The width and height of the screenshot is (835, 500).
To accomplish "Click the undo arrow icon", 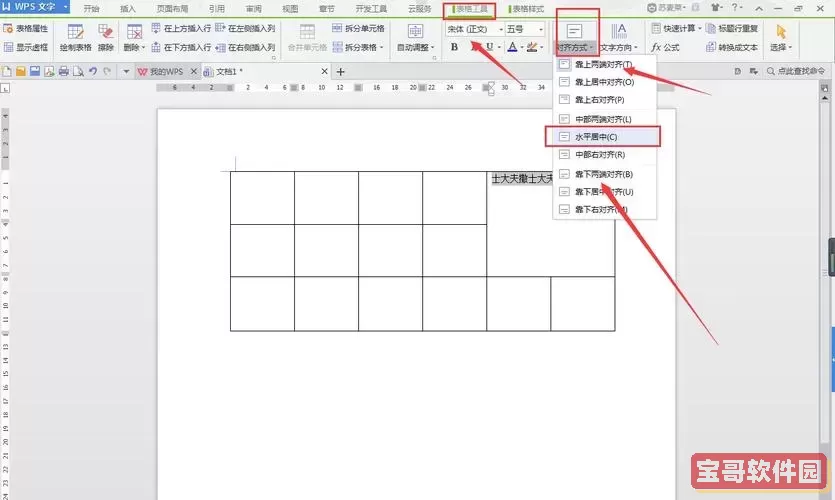I will point(93,71).
